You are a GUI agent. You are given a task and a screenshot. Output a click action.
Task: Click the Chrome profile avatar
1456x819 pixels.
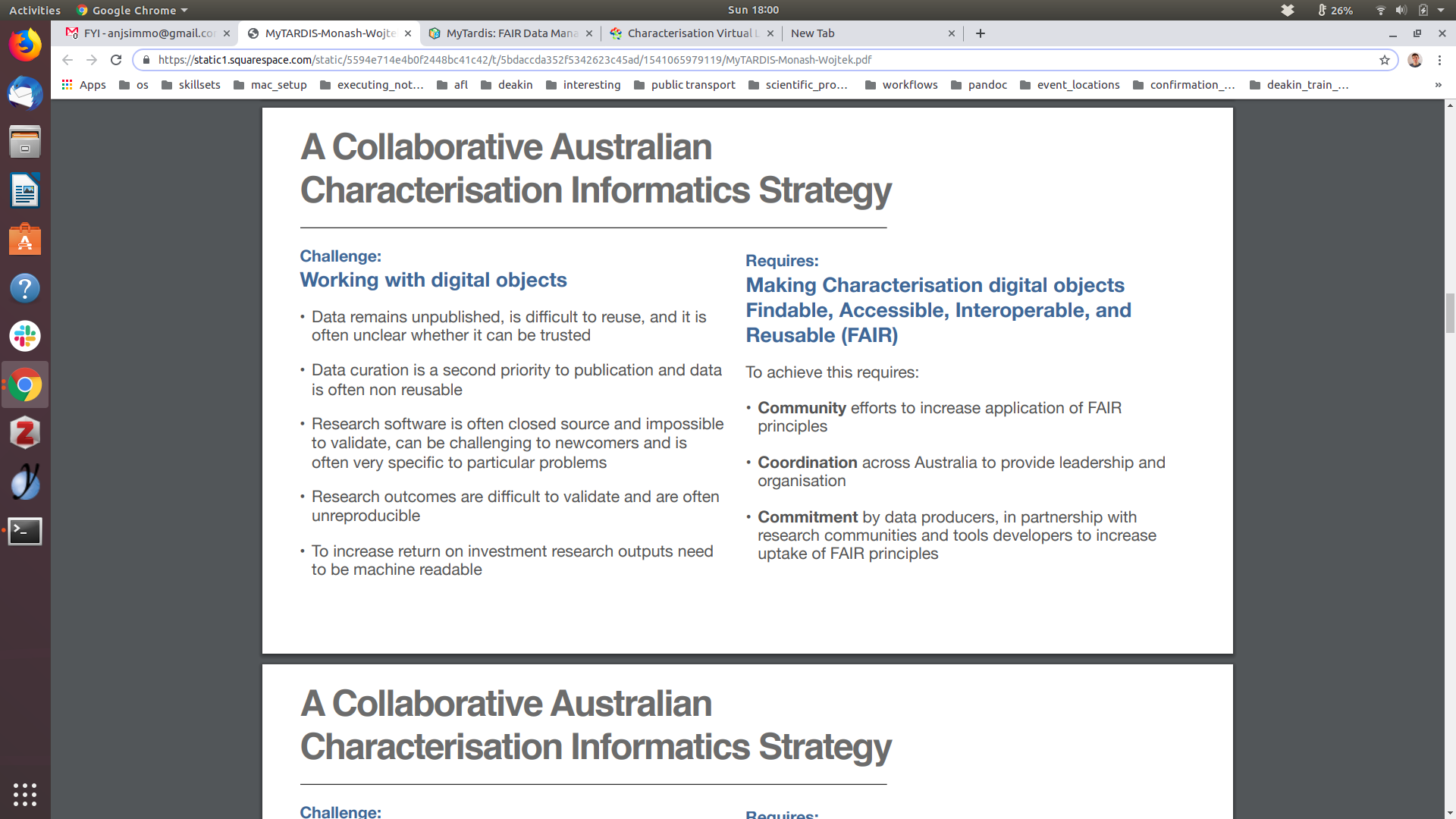pos(1414,60)
